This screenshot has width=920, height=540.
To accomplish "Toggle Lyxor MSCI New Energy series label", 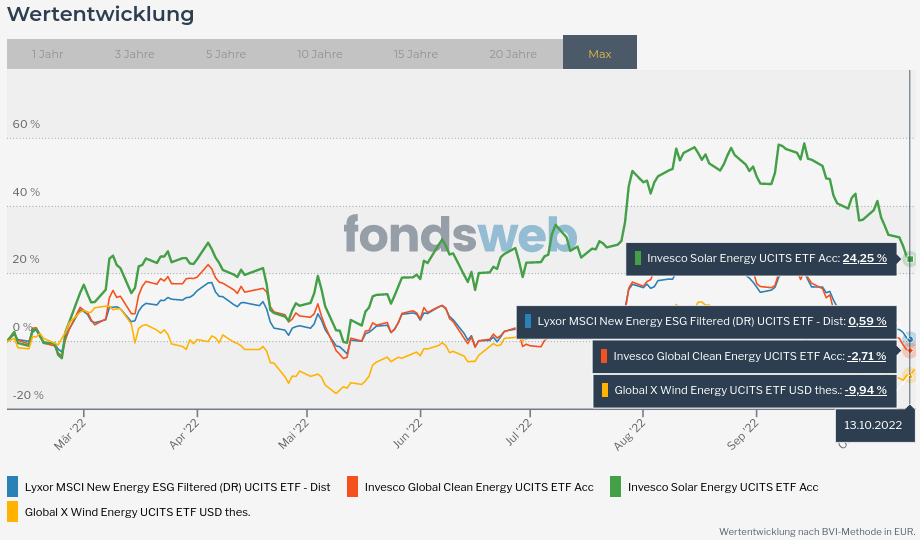I will 177,487.
